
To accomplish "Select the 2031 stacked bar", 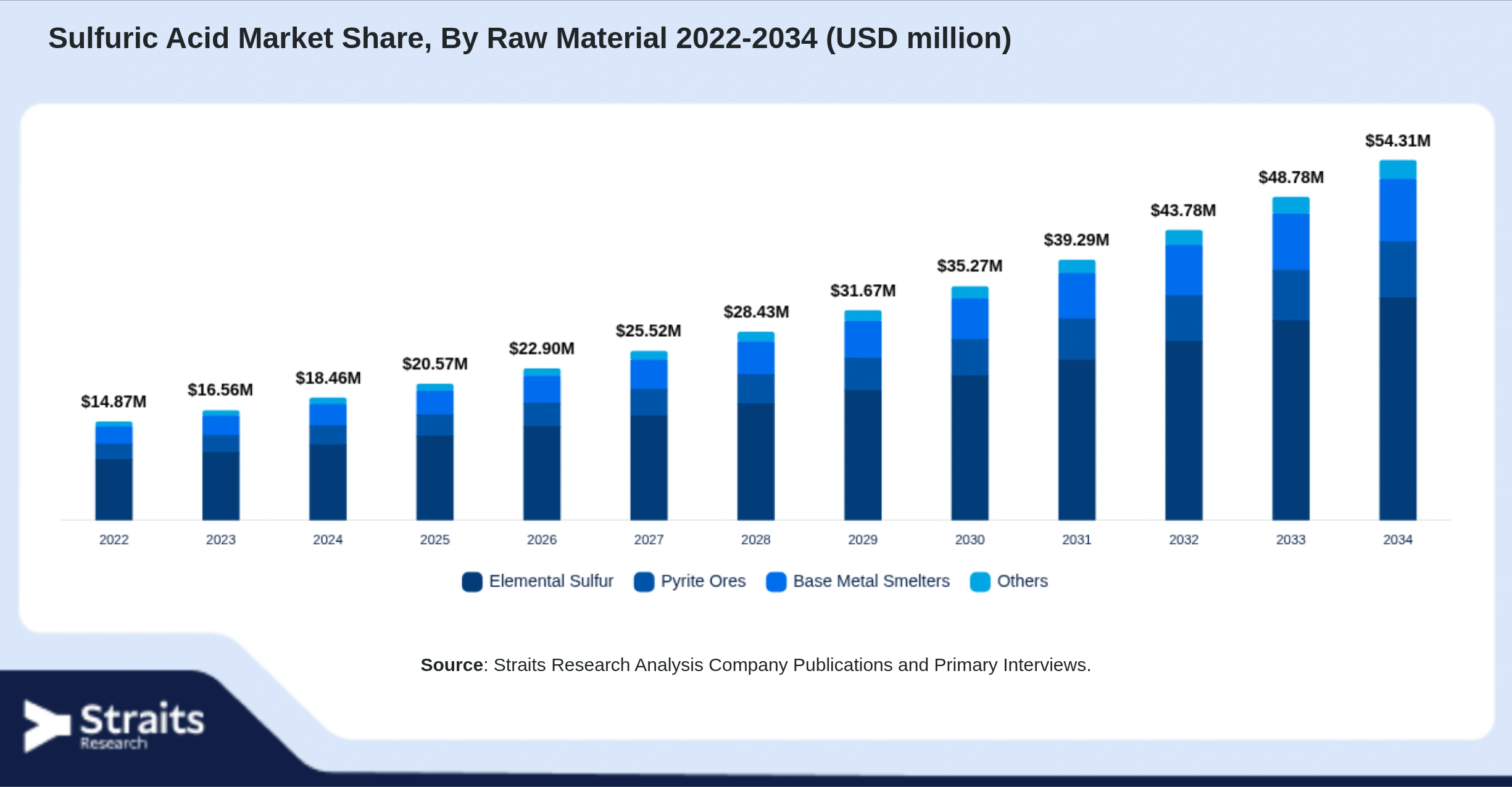I will tap(1077, 390).
